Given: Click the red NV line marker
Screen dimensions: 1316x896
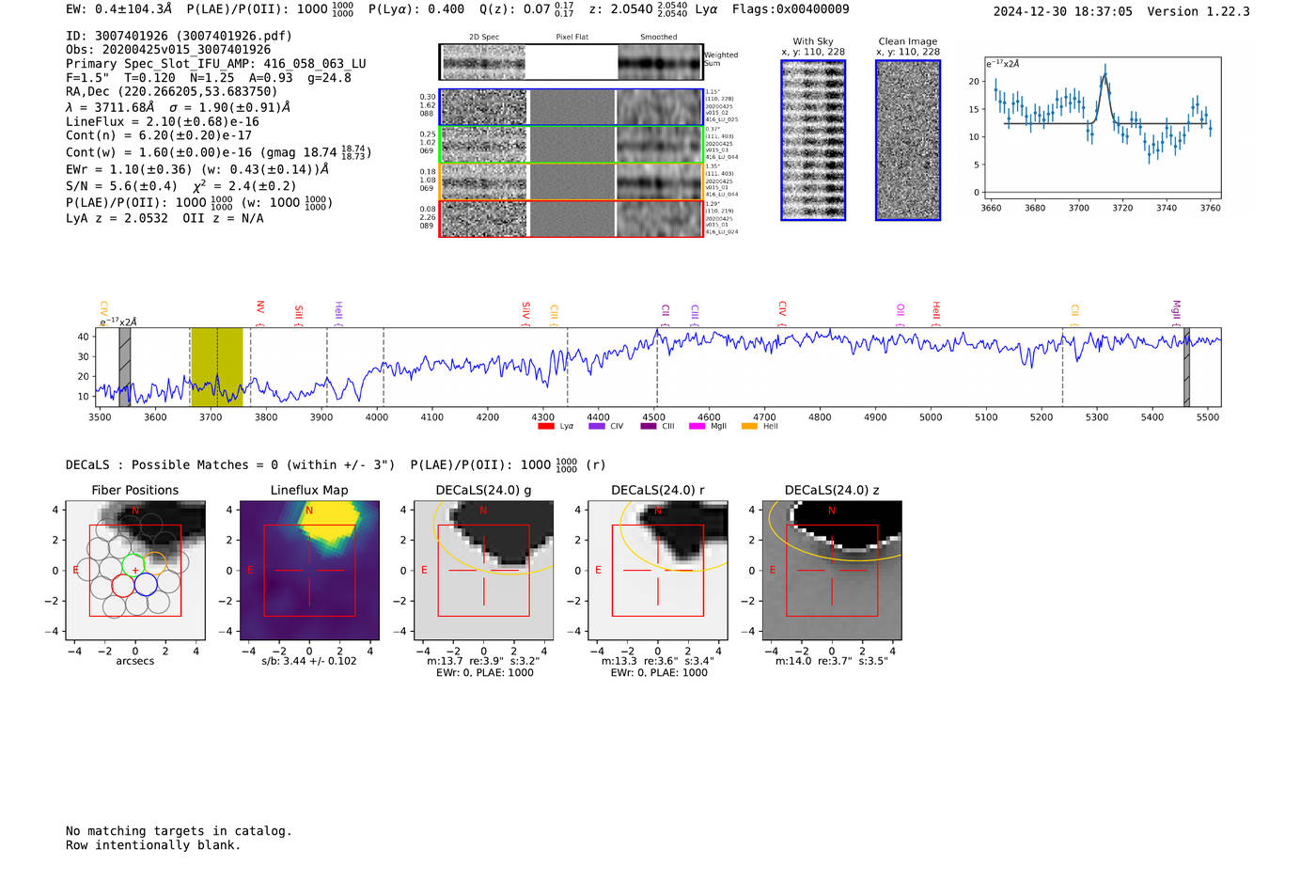Looking at the screenshot, I should point(260,312).
